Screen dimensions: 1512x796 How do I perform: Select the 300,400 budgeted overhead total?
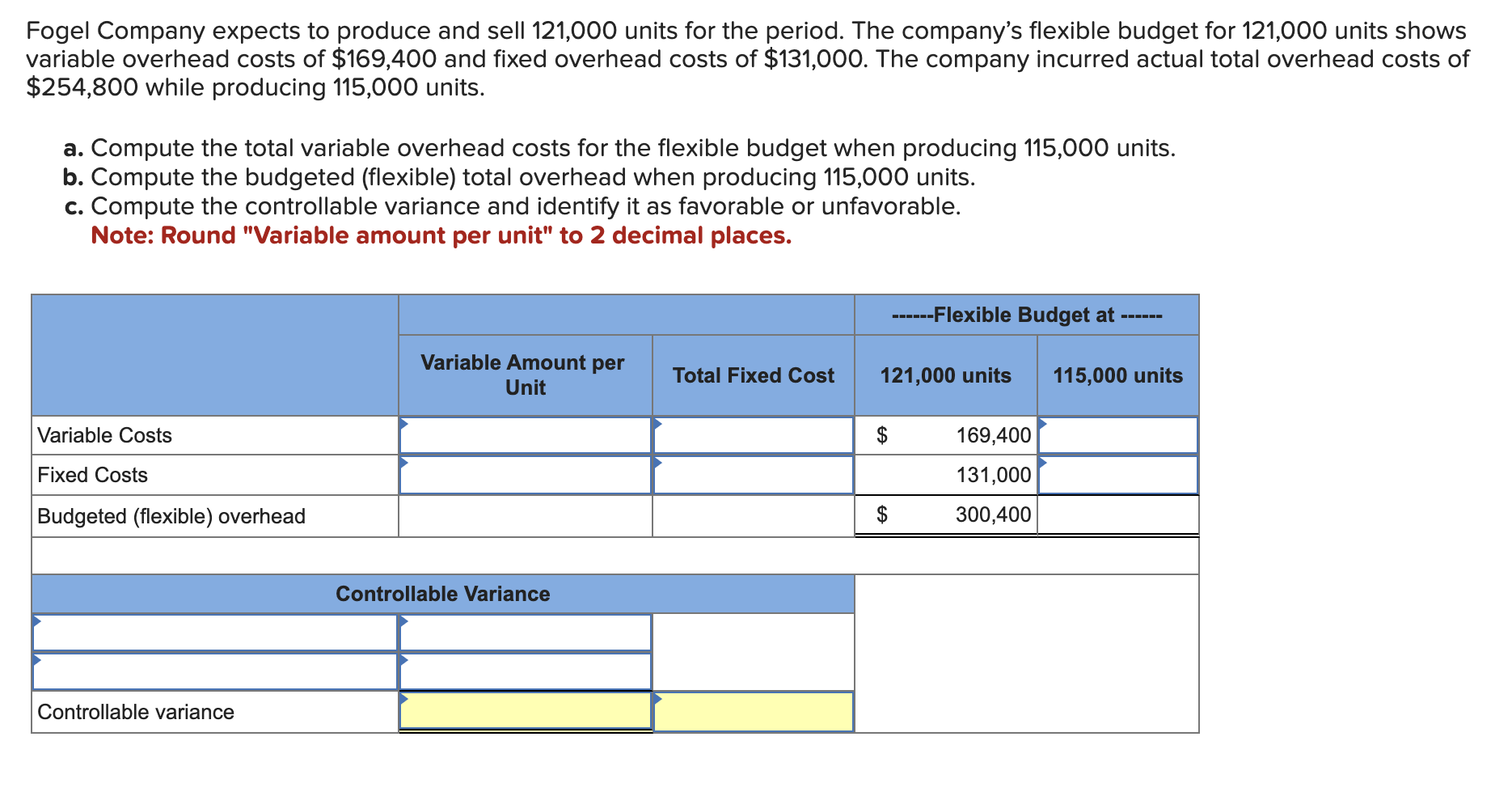coord(994,514)
